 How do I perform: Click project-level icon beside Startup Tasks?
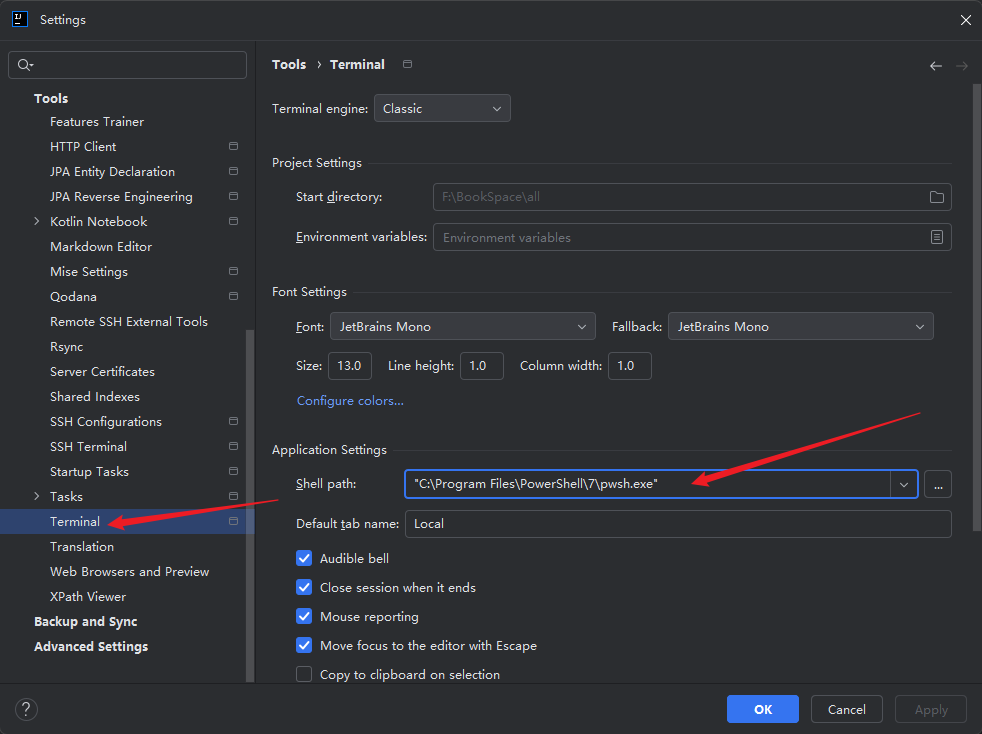[234, 471]
